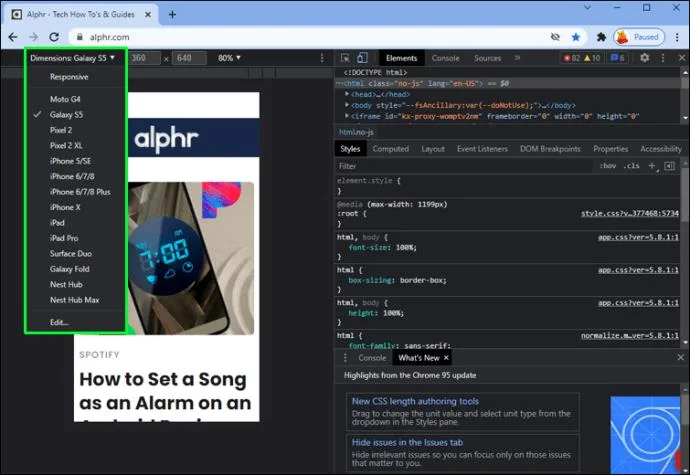
Task: Open the Layout pane tab
Action: [x=433, y=149]
